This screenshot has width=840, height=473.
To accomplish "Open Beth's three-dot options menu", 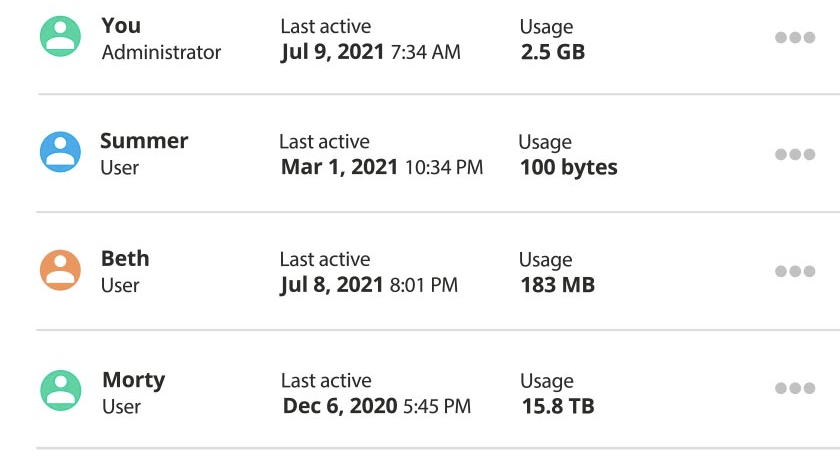I will tap(795, 271).
